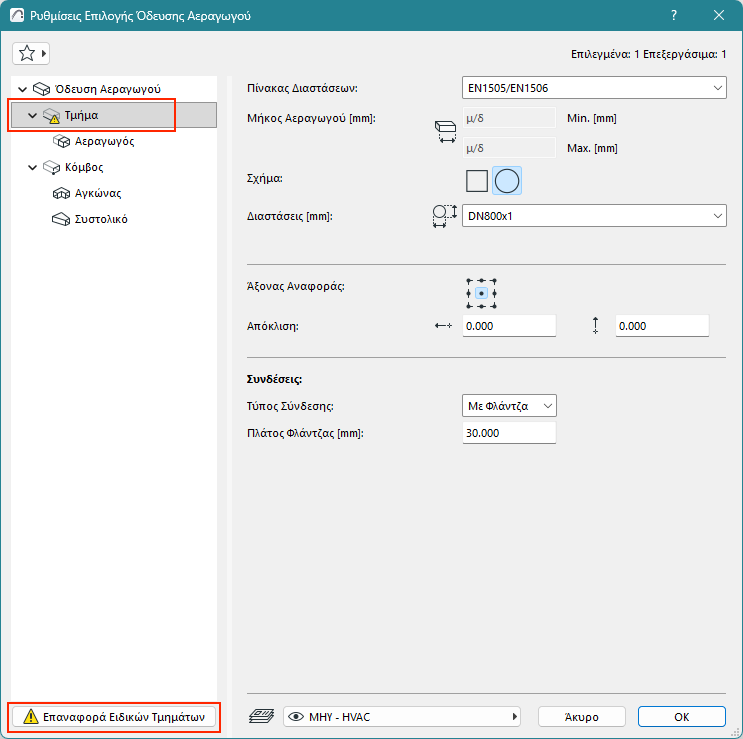Click the 'Επιλεγμένα: 1 Επεξεργάσιμα: 1' status text

point(648,54)
